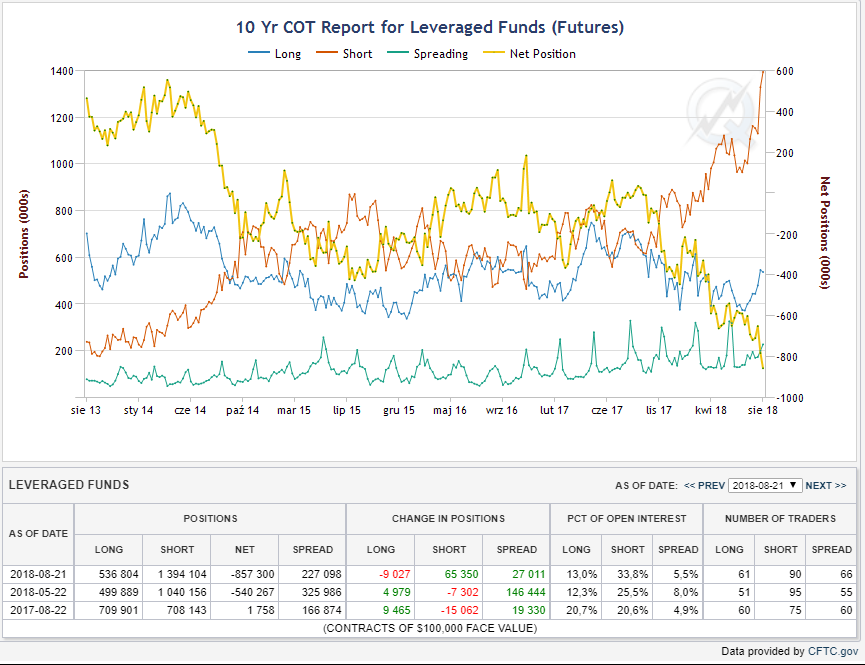Click long position value 709 901
Viewport: 865px width, 665px height.
pos(119,610)
